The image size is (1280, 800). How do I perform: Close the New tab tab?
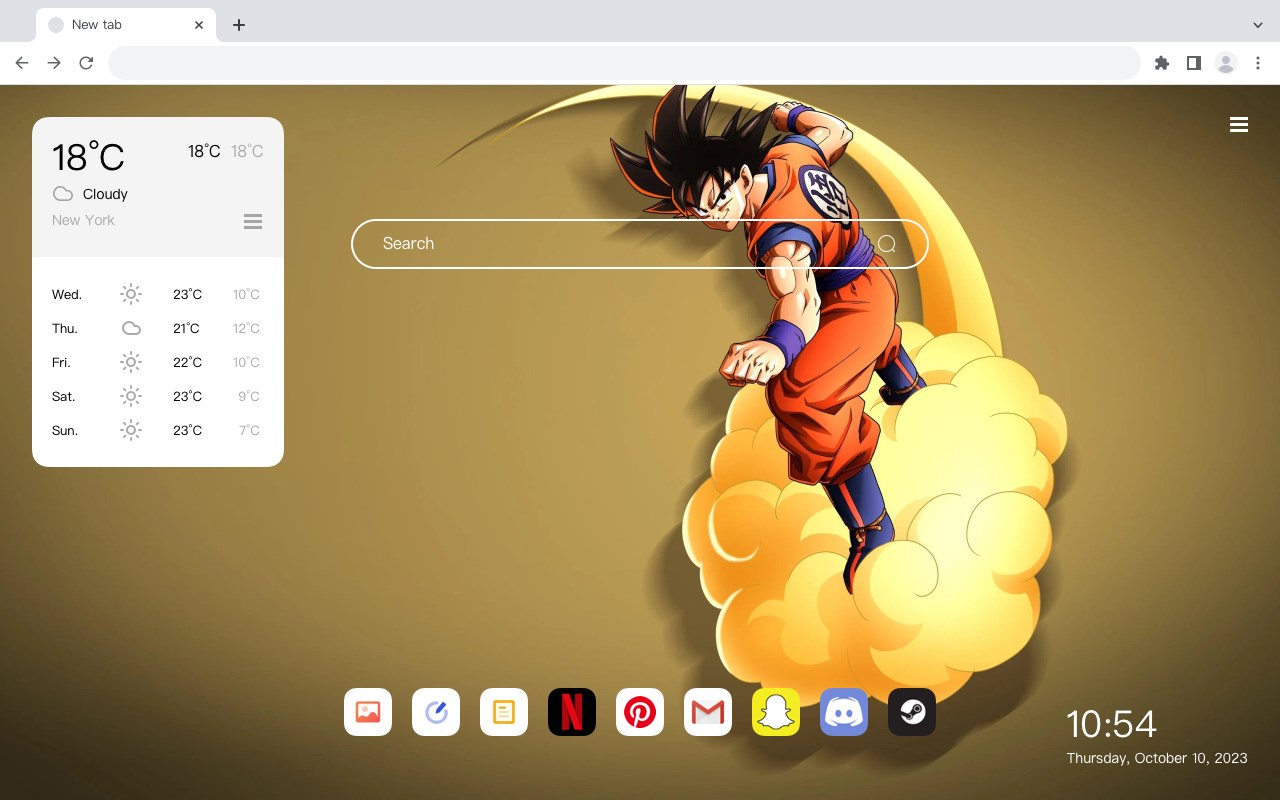point(199,25)
